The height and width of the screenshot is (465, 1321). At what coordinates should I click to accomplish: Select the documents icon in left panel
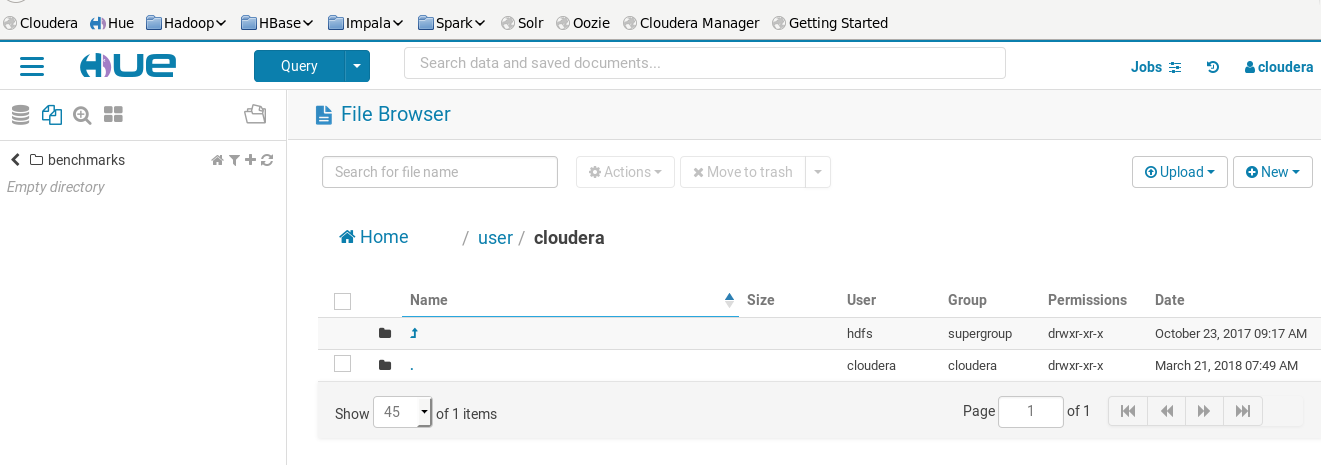click(52, 115)
